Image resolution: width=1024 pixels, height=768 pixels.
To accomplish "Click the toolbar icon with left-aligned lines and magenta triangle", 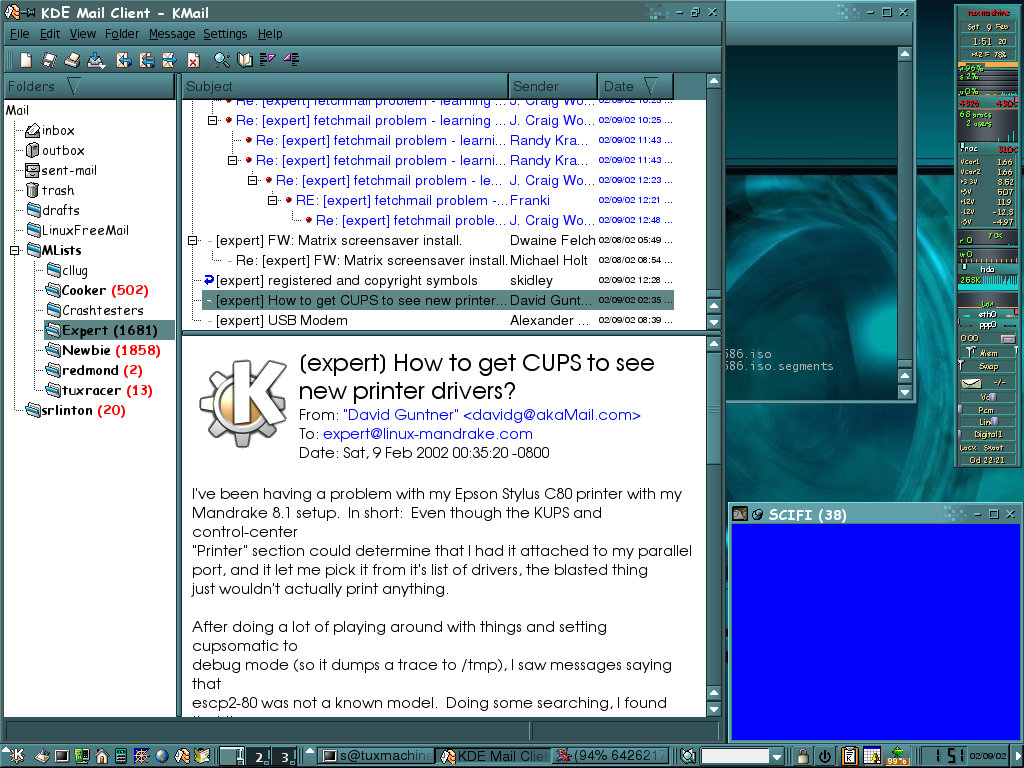I will click(x=268, y=60).
